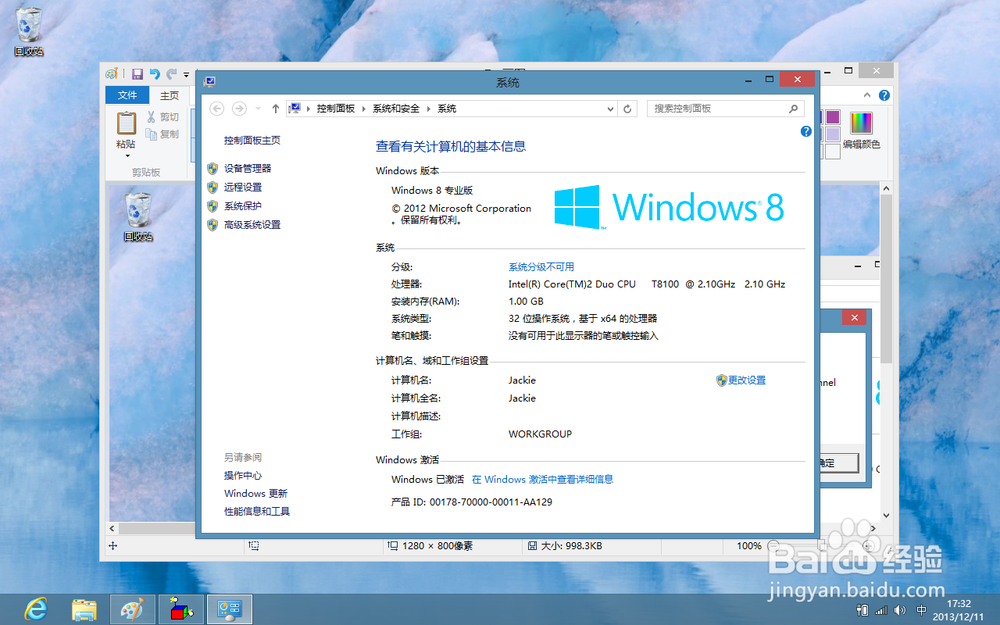Screen dimensions: 1000x625
Task: Click 剪切 cut in Paint clipboard group
Action: coord(163,117)
